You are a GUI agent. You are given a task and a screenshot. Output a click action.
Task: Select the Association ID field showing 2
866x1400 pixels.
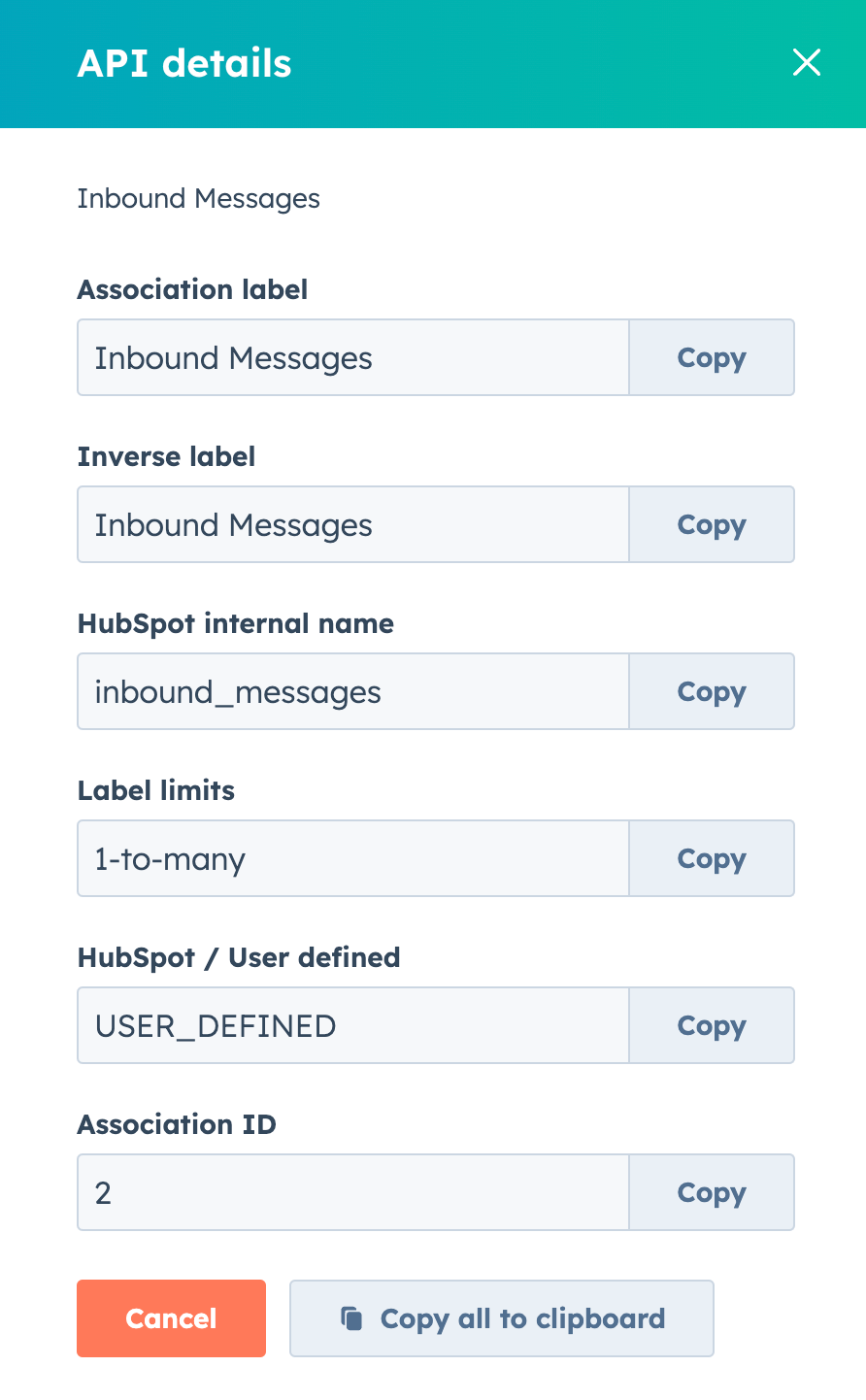coord(352,1192)
